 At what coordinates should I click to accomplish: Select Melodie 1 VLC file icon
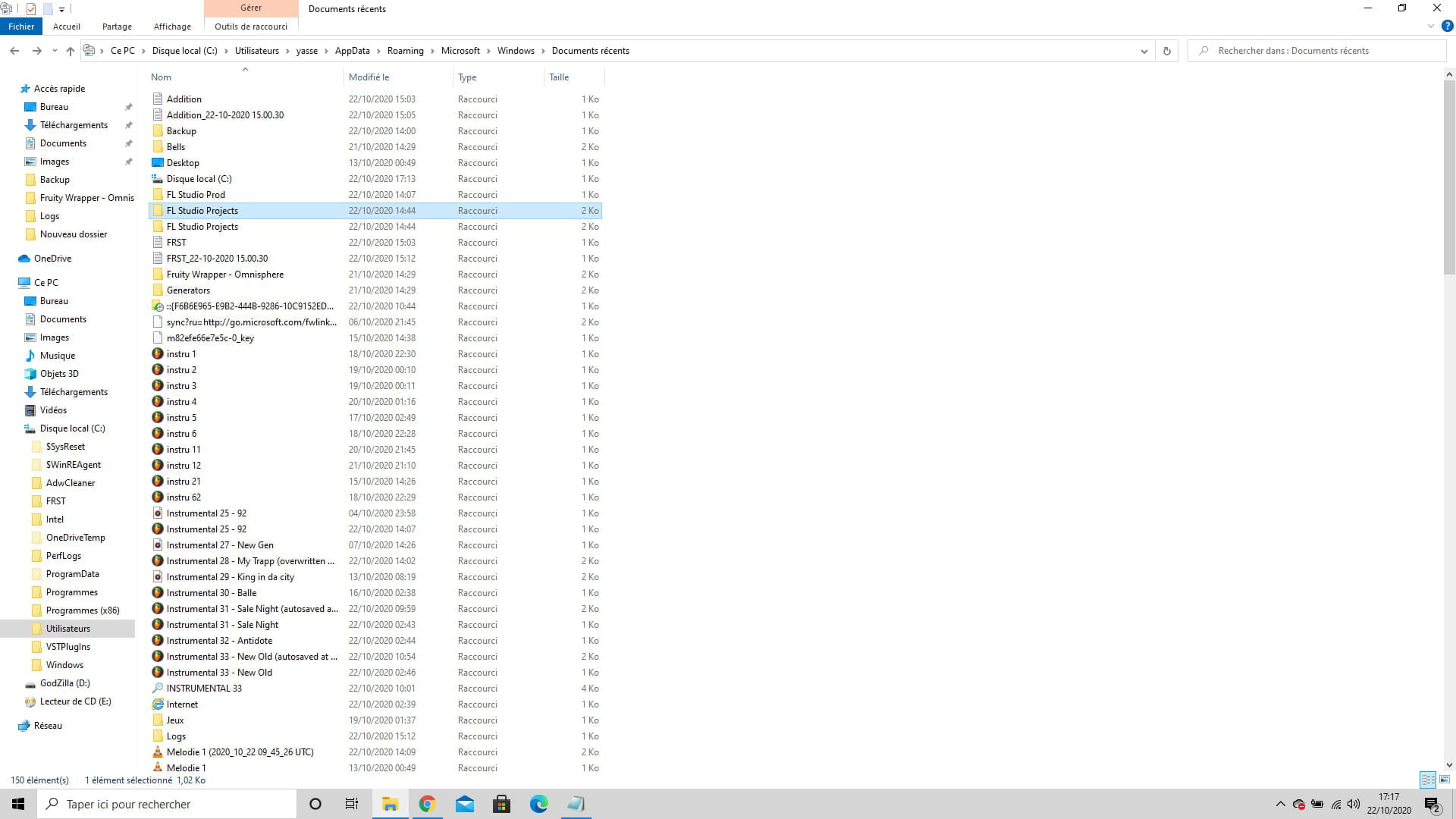pyautogui.click(x=158, y=768)
